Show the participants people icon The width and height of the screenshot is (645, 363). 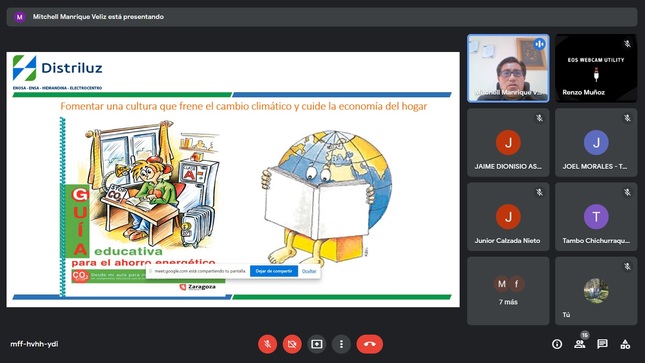(x=580, y=344)
